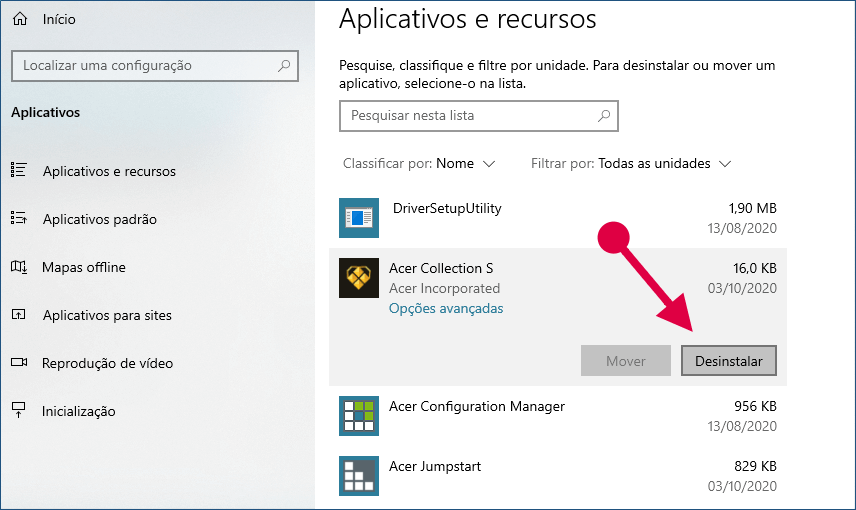The image size is (856, 510).
Task: Click the Acer Jumpstart app icon
Action: tap(359, 476)
